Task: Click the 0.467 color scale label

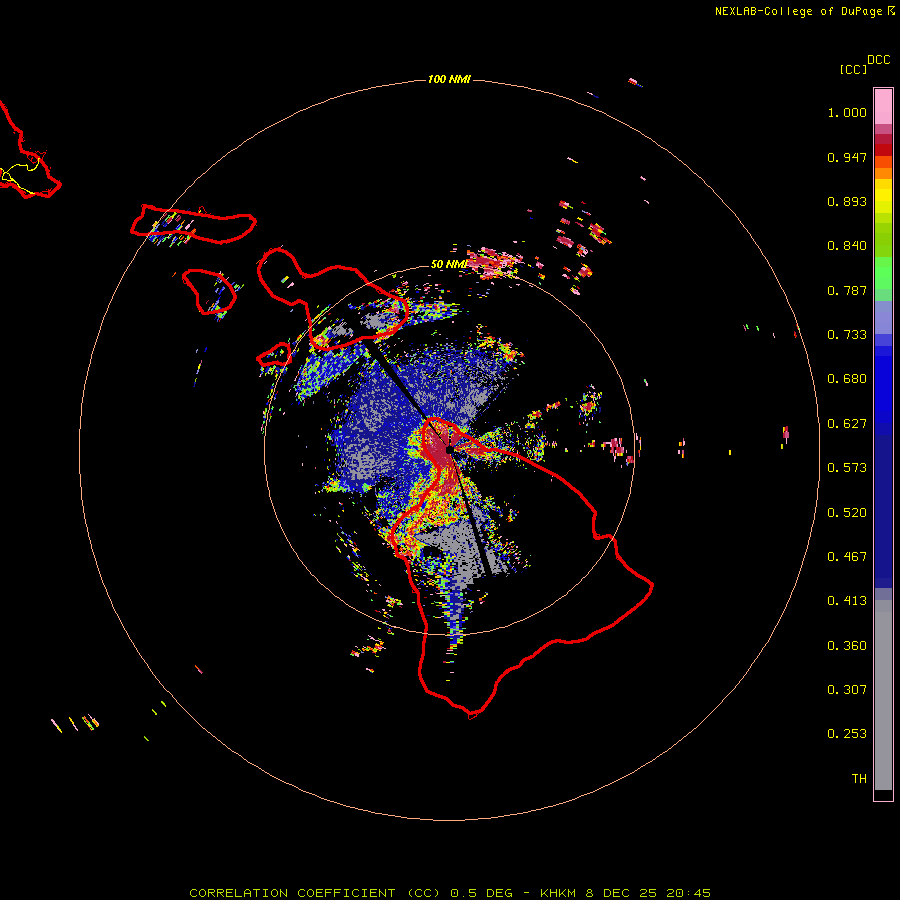Action: click(x=847, y=557)
